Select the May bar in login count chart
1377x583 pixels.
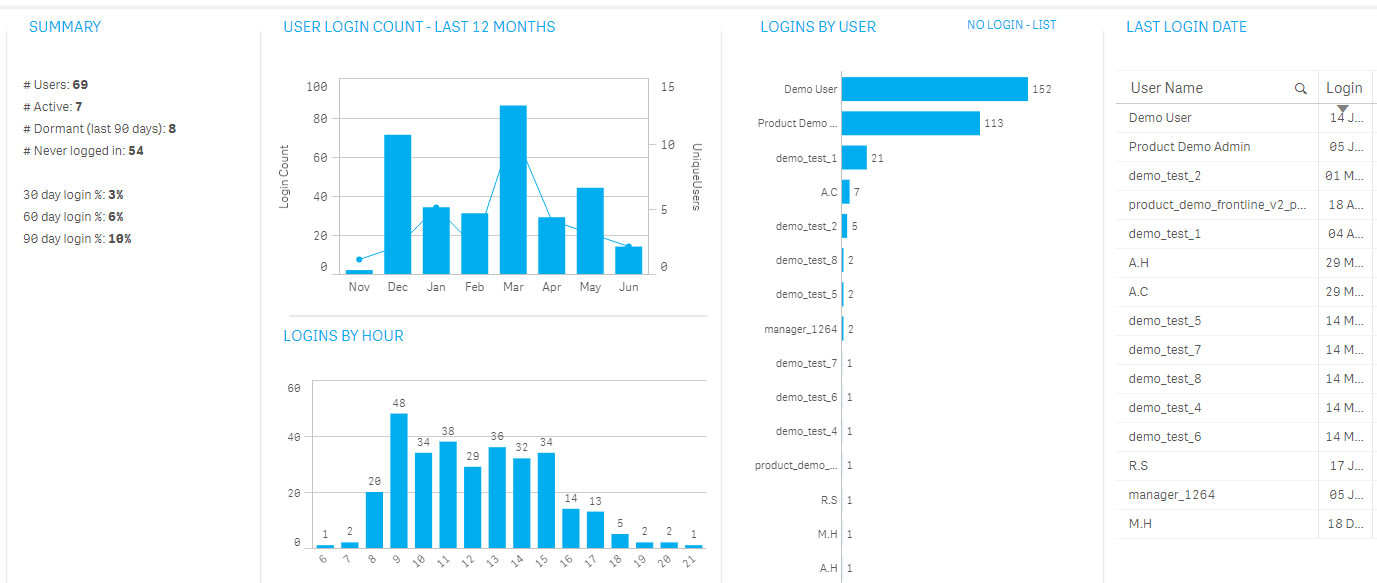(x=590, y=231)
